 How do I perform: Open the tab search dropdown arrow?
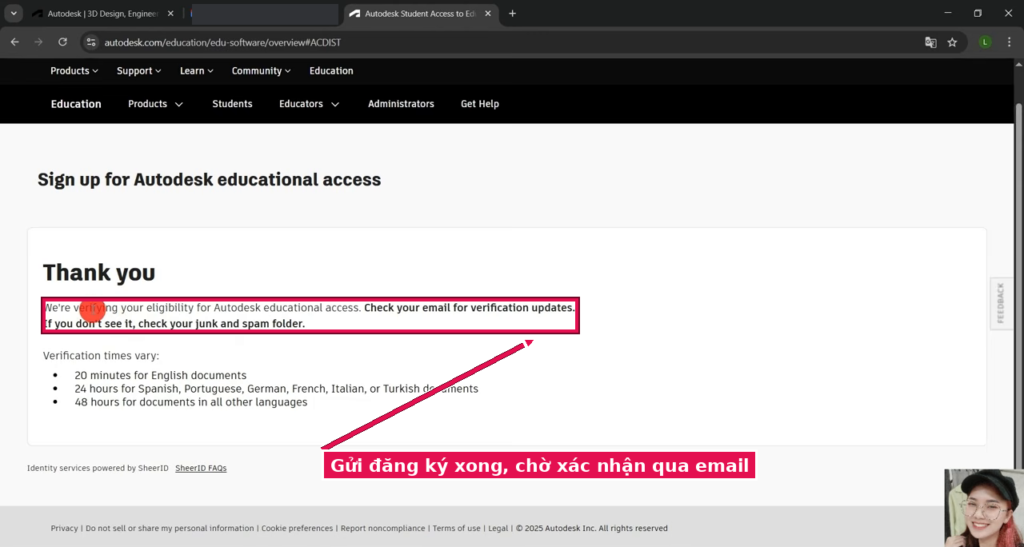13,13
